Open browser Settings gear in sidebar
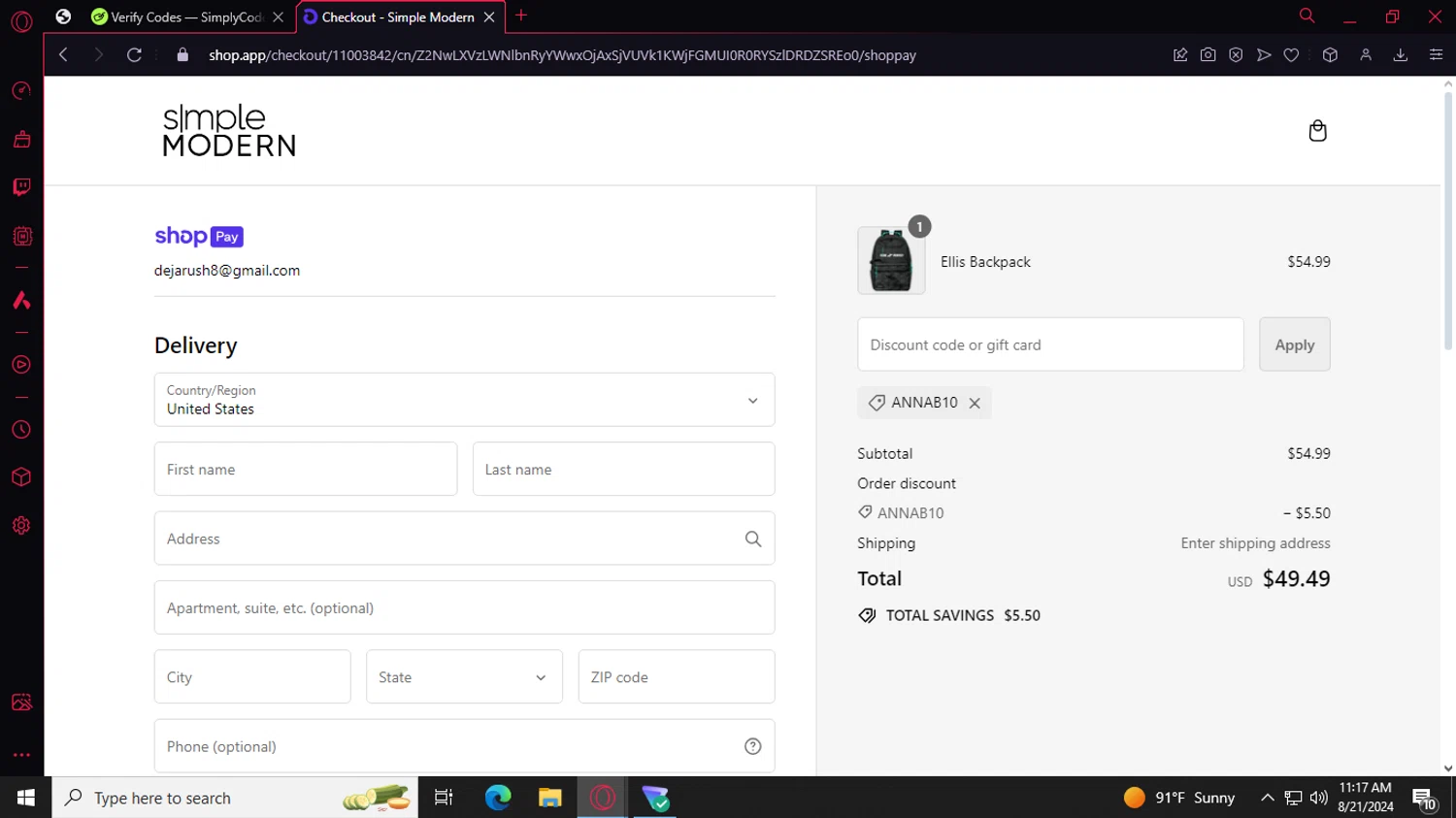 click(21, 526)
